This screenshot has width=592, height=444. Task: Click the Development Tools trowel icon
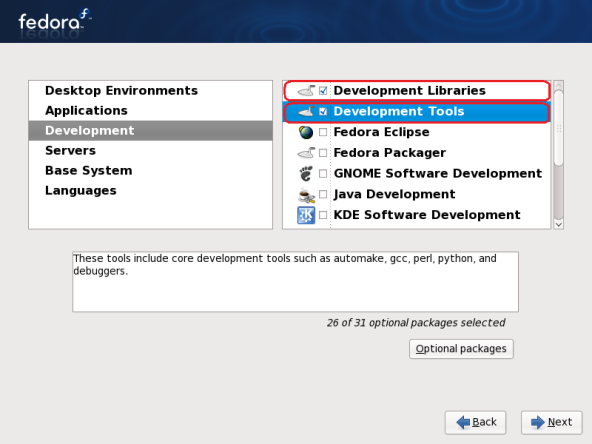[306, 111]
